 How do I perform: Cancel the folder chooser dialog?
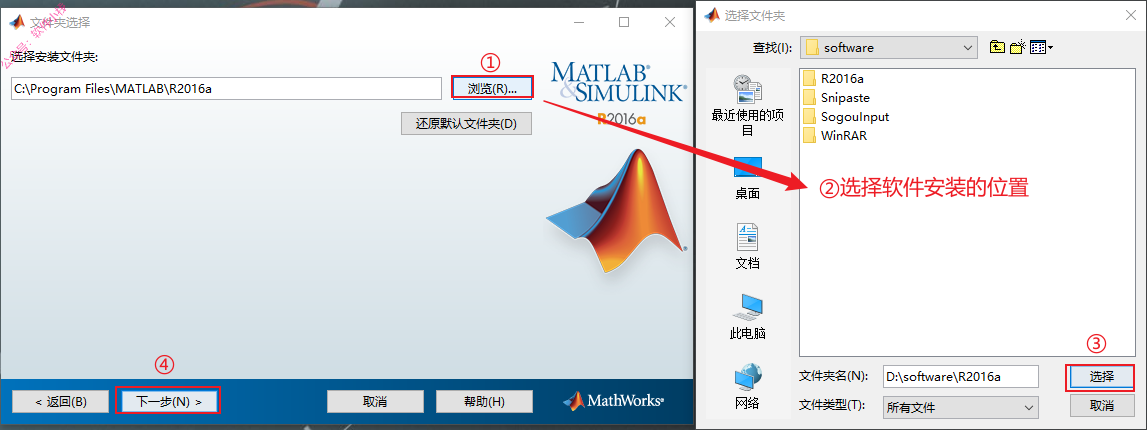[1102, 406]
